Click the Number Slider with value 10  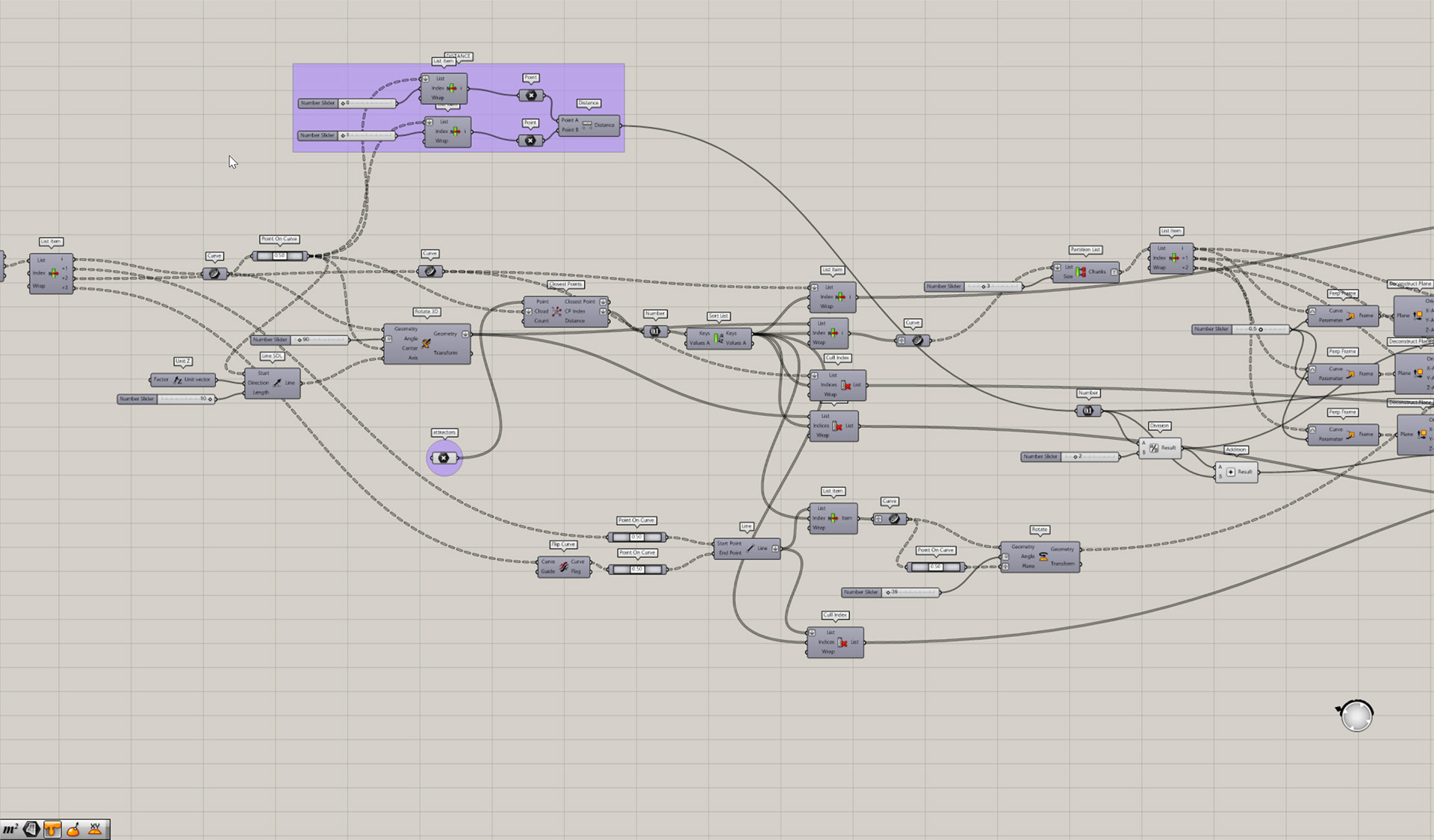tap(166, 399)
